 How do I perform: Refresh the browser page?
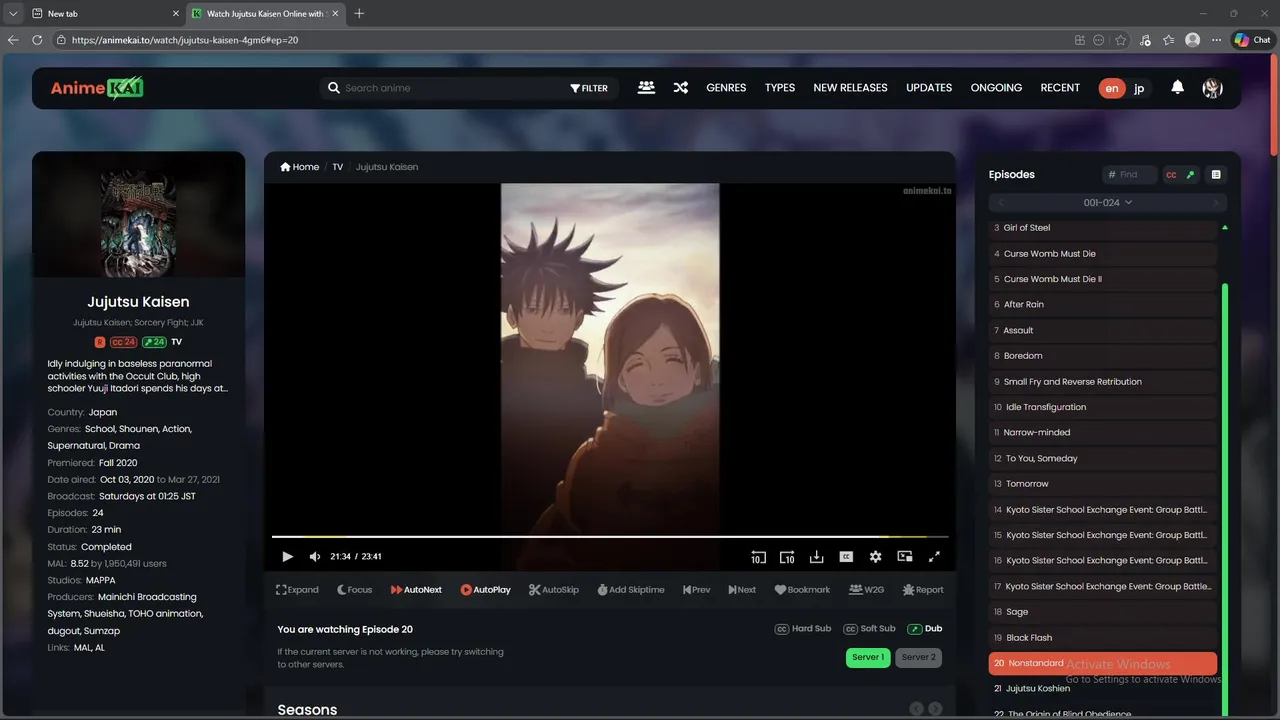coord(37,40)
